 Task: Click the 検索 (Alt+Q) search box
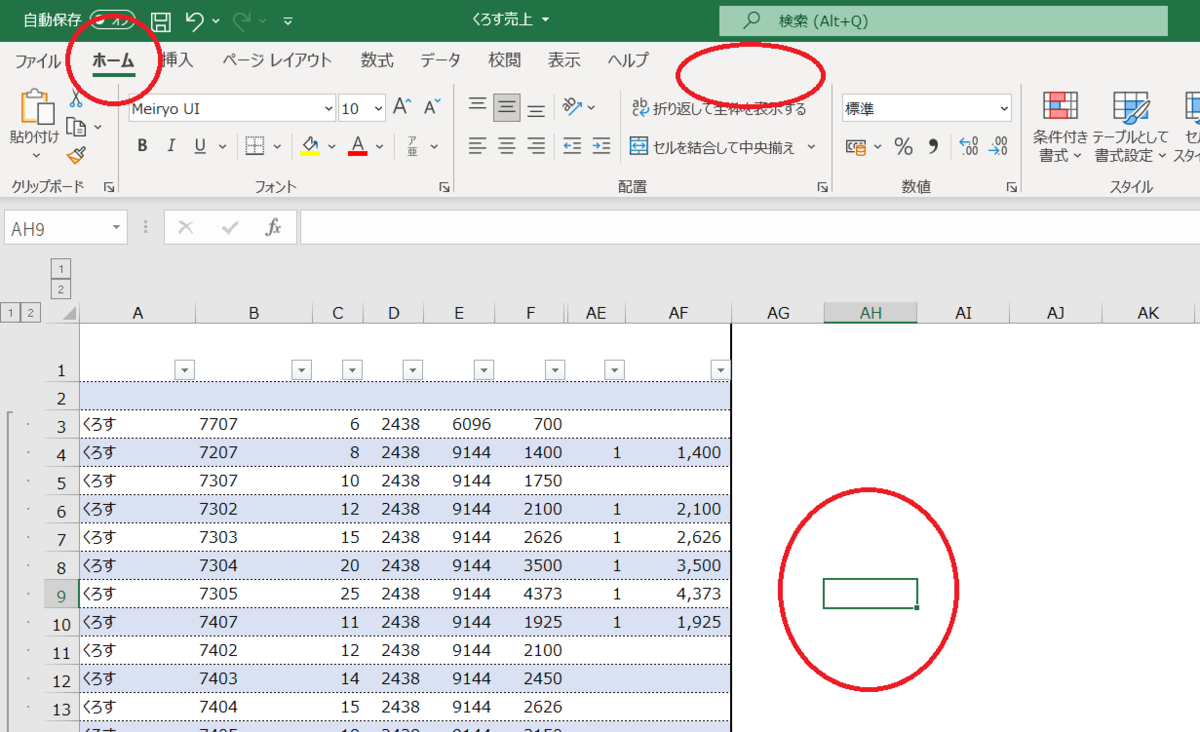(x=943, y=21)
